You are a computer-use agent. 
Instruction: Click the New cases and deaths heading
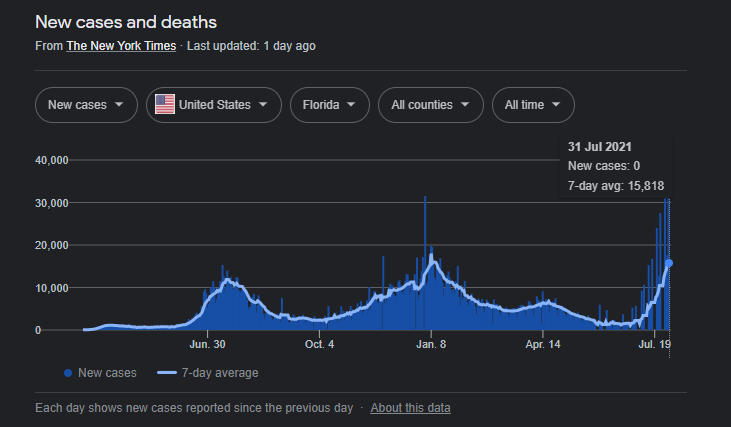126,21
